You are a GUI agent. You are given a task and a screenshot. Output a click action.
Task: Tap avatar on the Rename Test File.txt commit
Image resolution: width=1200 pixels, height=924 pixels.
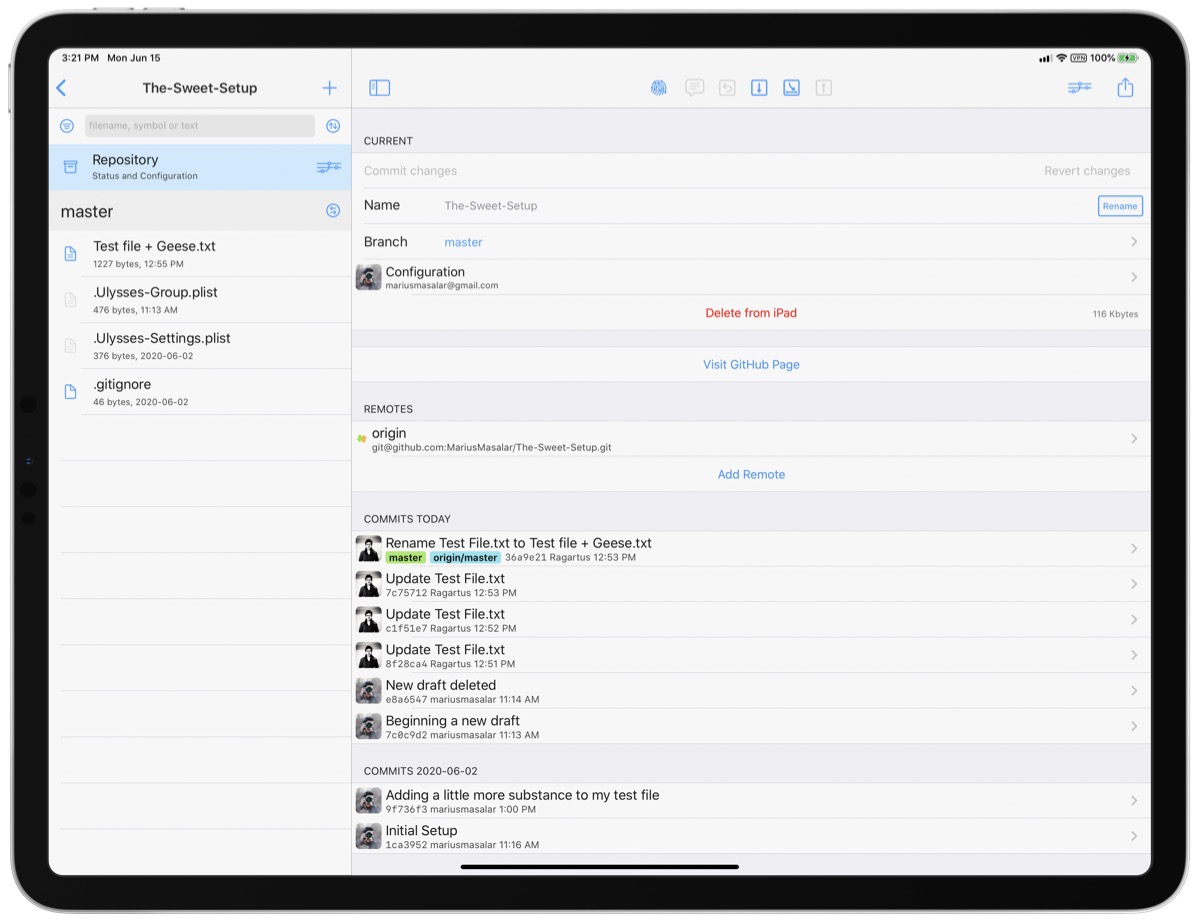pos(369,548)
